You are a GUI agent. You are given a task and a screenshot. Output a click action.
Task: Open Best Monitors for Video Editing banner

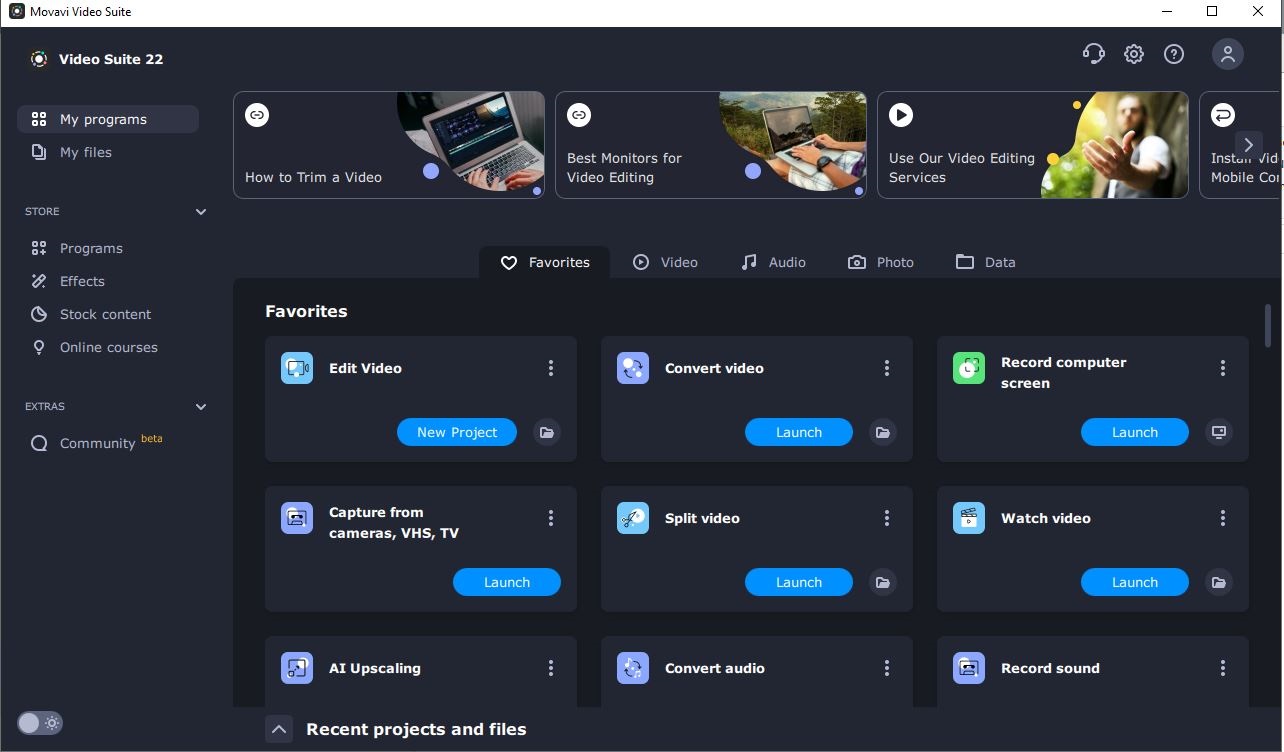[x=711, y=145]
